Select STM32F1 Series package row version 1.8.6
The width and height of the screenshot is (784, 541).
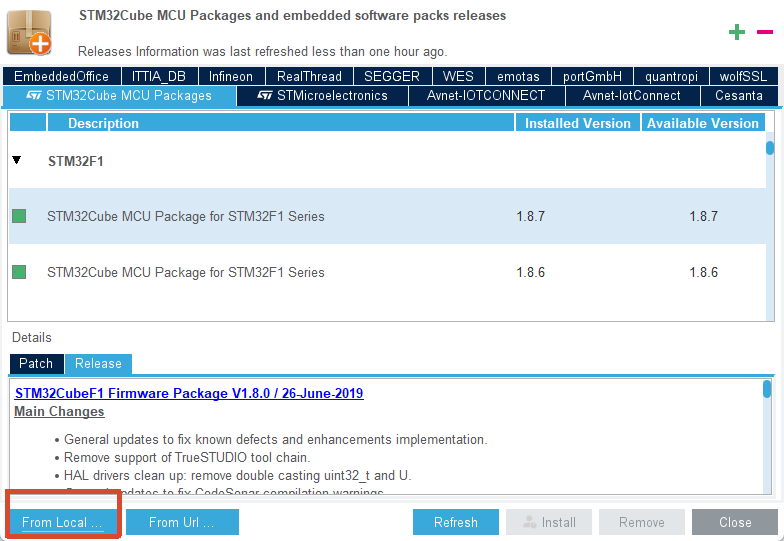(388, 272)
